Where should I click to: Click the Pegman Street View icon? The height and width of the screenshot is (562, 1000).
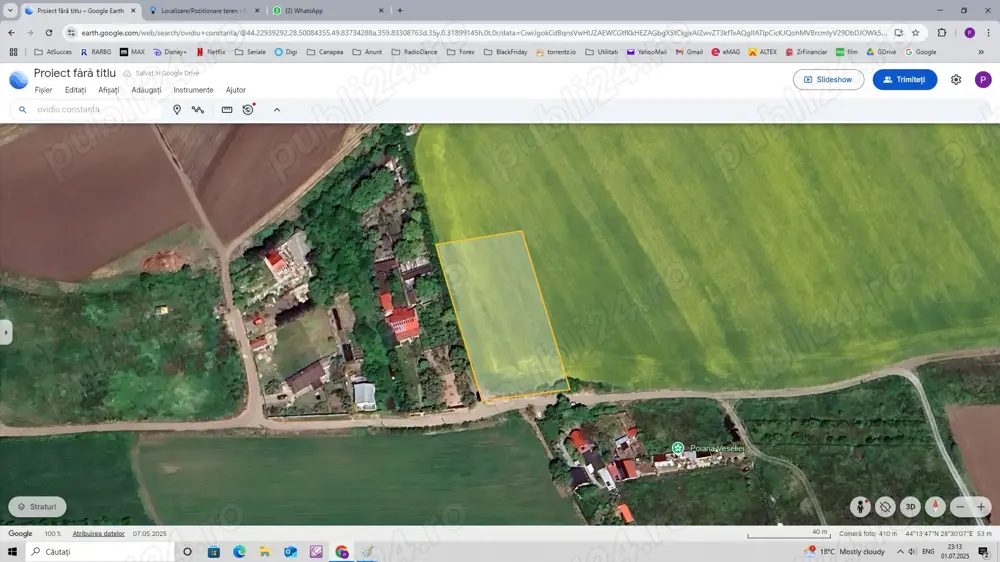pos(860,507)
